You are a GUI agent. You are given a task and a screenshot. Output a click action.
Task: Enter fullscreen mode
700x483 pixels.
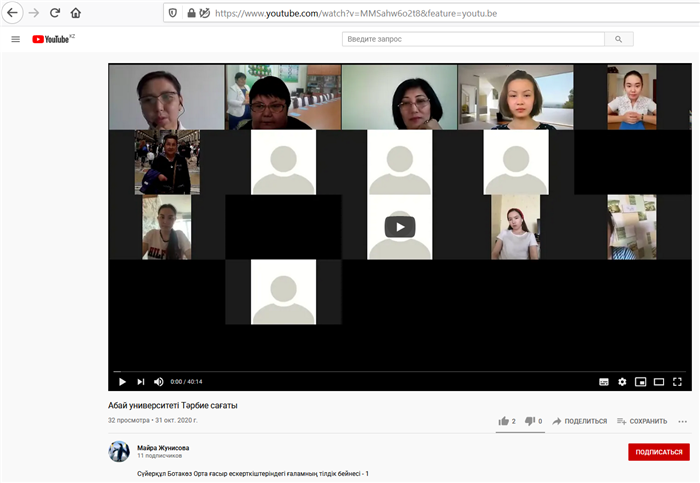(677, 381)
